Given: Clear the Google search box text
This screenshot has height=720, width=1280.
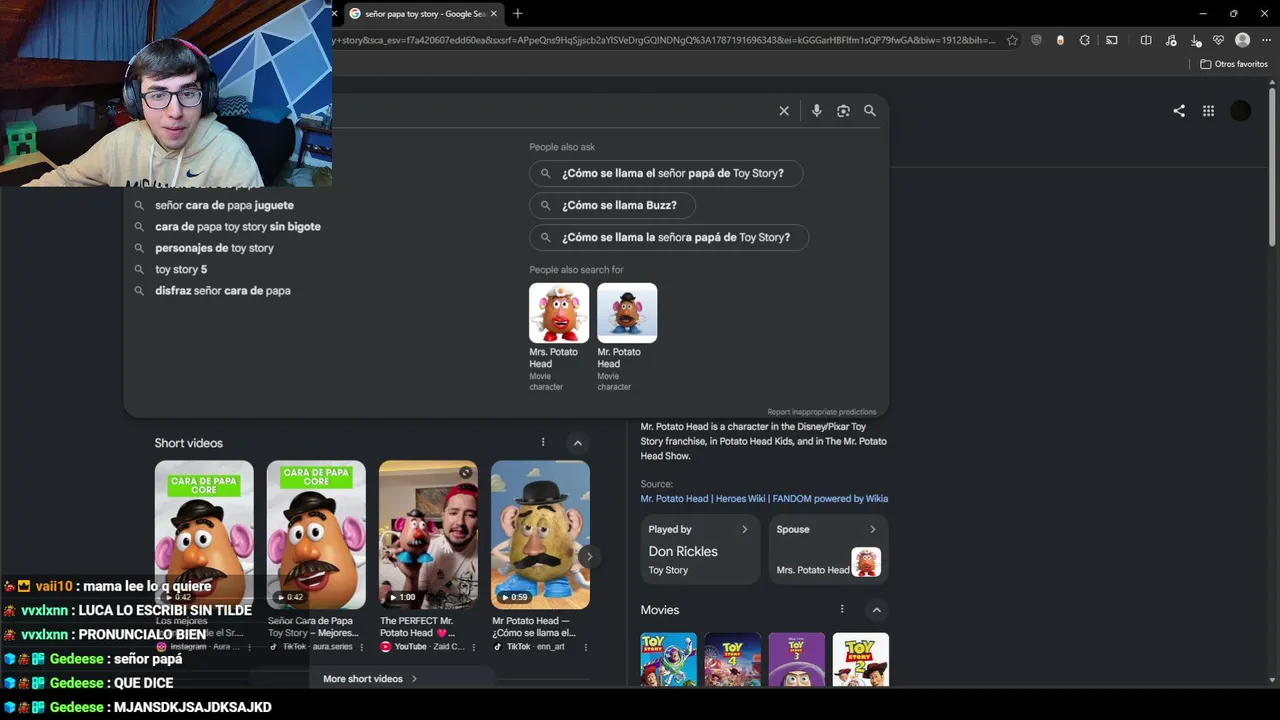Looking at the screenshot, I should pyautogui.click(x=784, y=111).
